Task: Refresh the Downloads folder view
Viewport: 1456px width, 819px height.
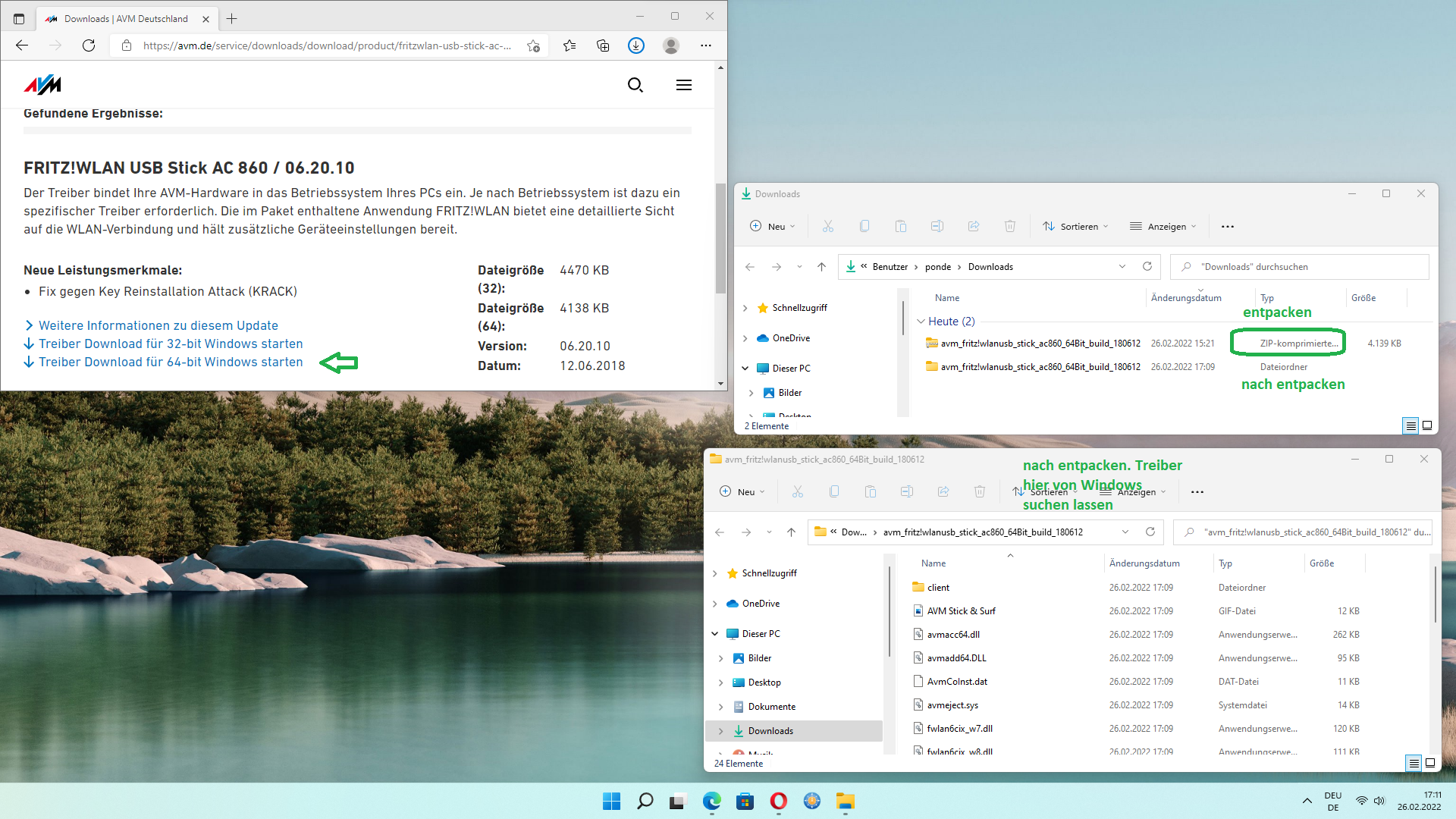Action: (1147, 266)
